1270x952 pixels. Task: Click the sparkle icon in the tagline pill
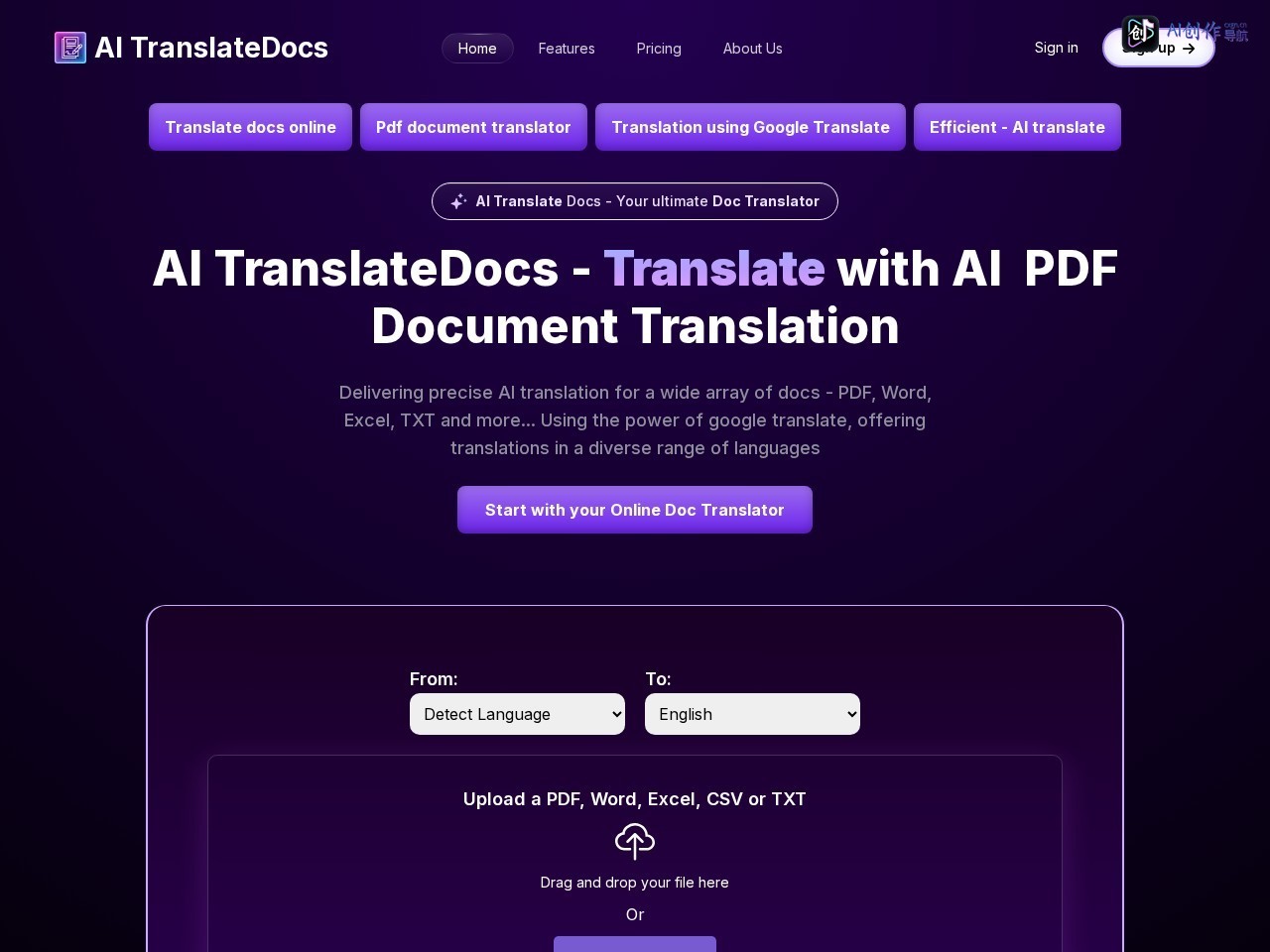[458, 201]
